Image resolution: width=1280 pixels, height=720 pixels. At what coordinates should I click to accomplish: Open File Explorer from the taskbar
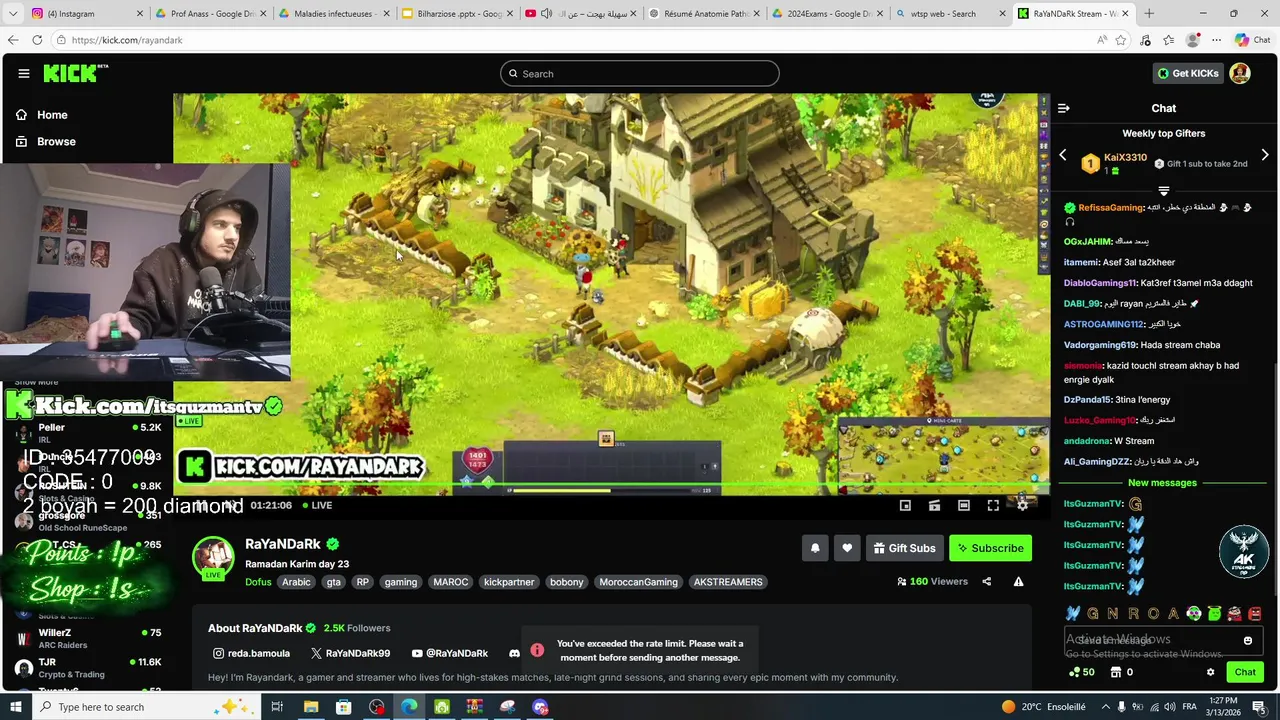click(311, 707)
